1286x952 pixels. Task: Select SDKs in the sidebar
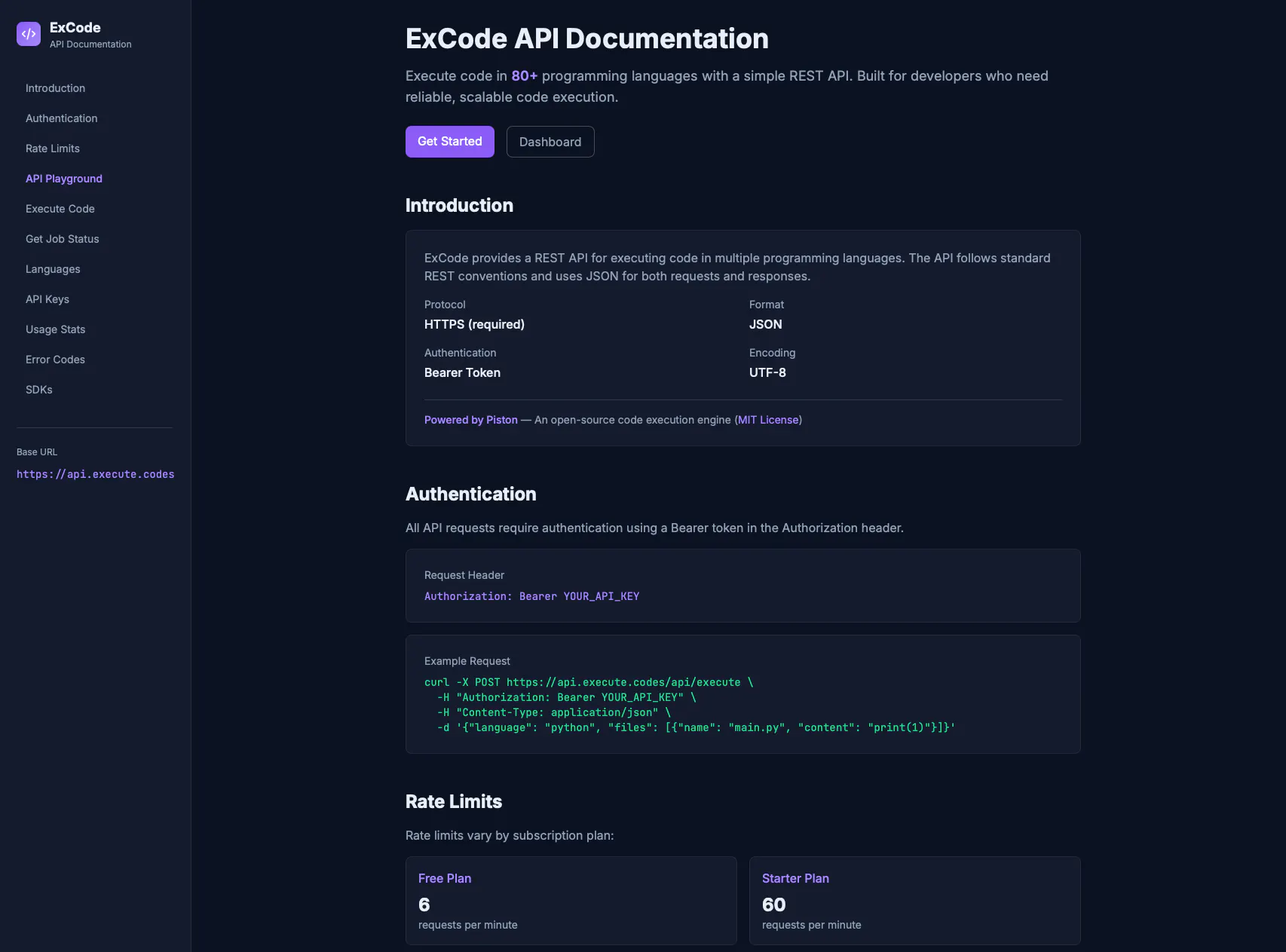[38, 390]
